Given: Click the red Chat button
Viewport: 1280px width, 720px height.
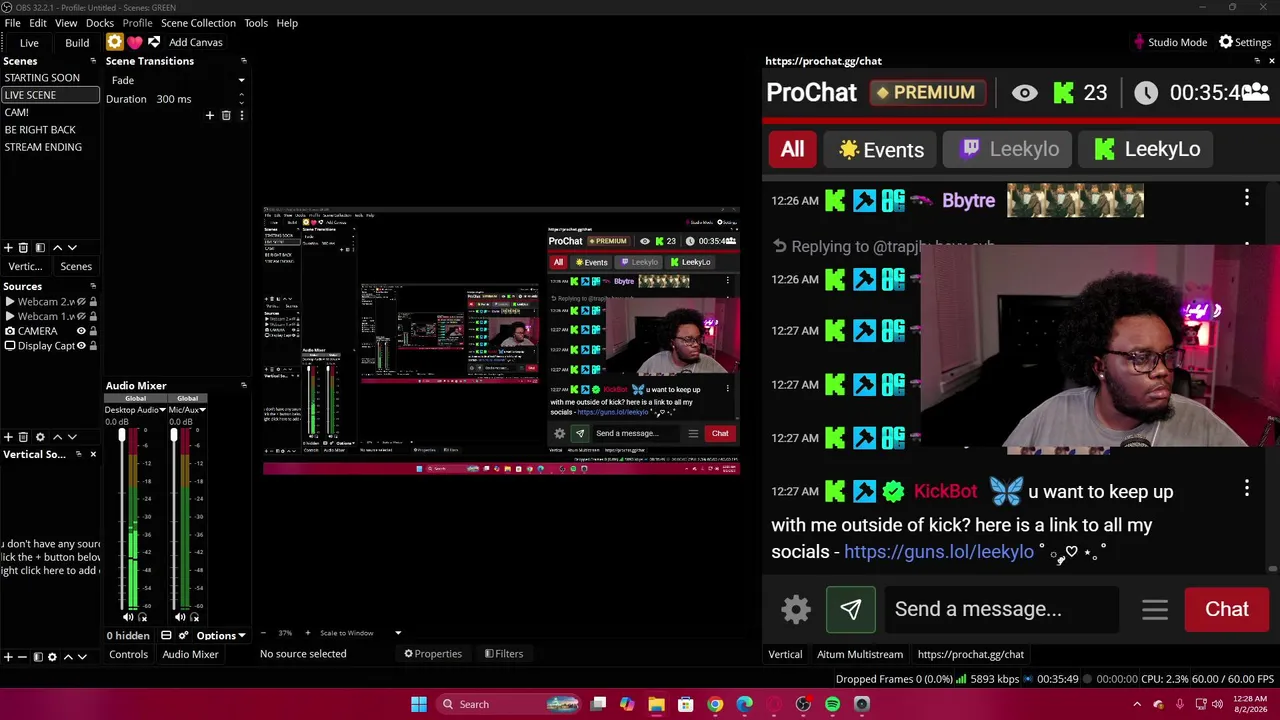Looking at the screenshot, I should 1227,609.
